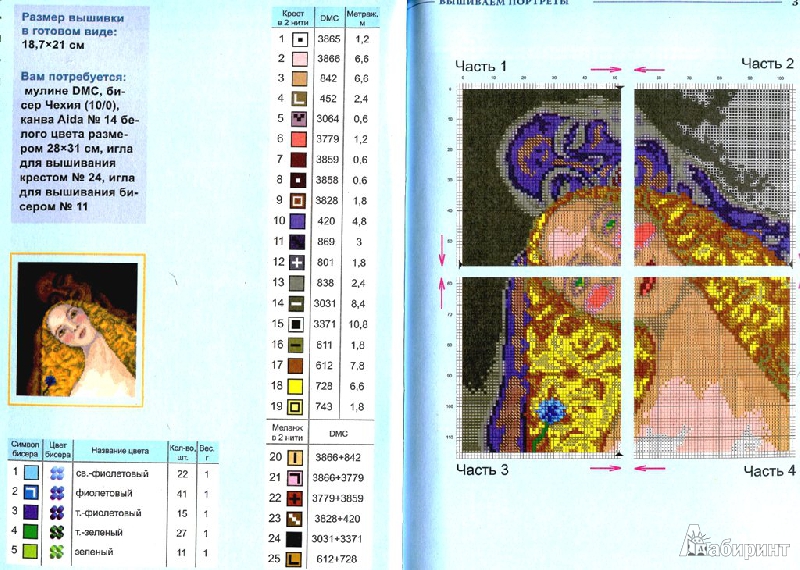Click the bead icon beside фиолетовый
Viewport: 800px width, 570px height.
point(57,493)
